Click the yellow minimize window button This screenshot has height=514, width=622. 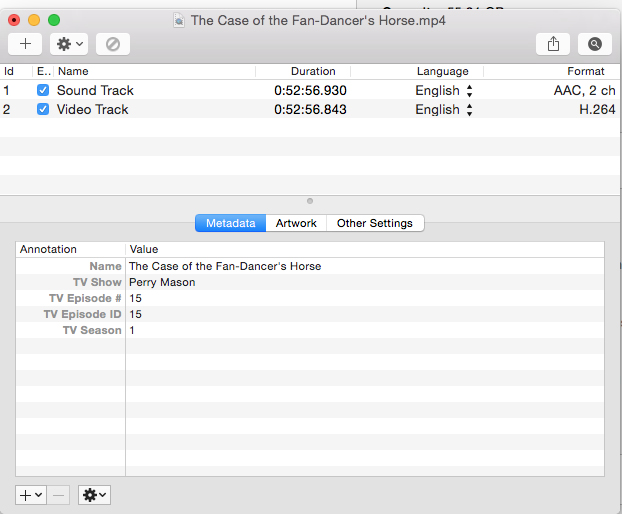point(34,20)
